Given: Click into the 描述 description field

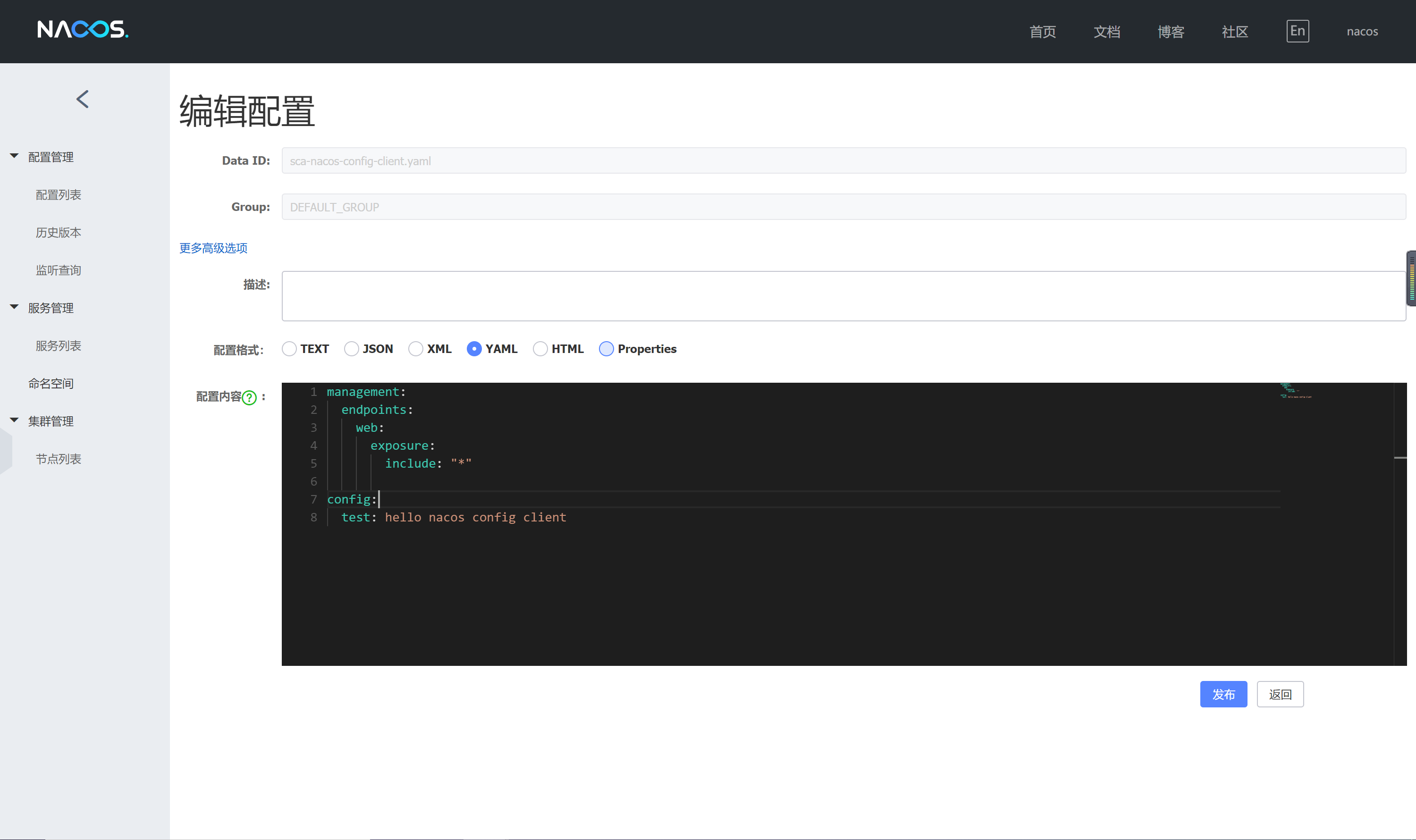Looking at the screenshot, I should click(843, 296).
